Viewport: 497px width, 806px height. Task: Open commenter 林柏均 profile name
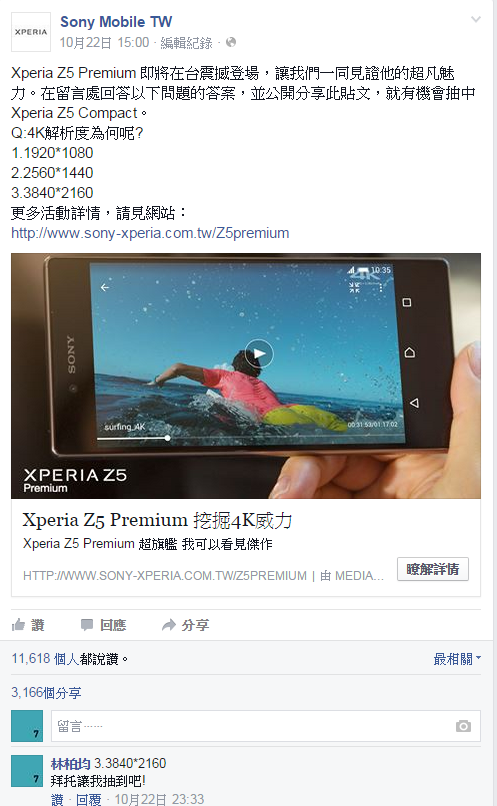coord(70,763)
